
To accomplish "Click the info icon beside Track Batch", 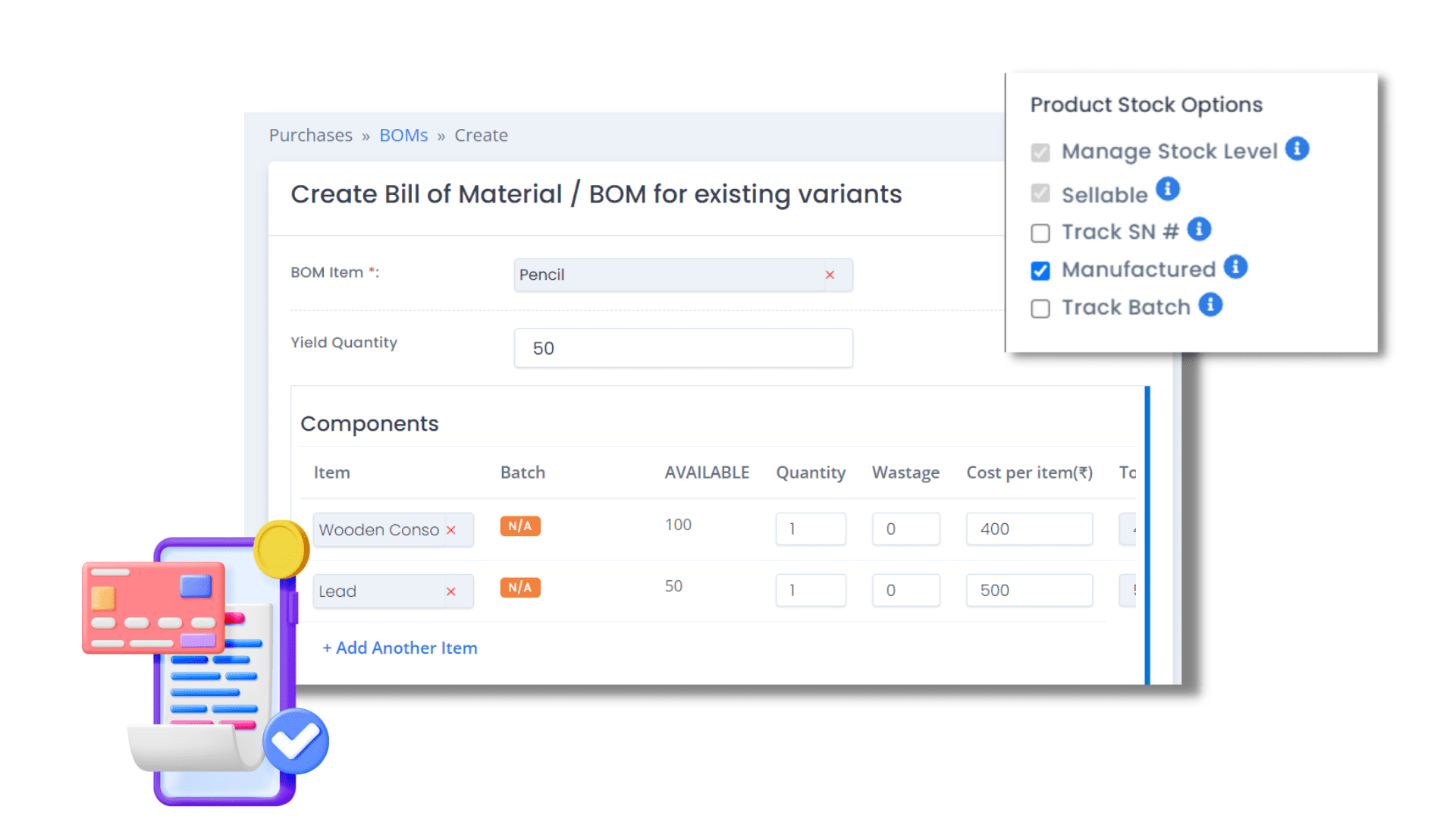I will pos(1212,305).
